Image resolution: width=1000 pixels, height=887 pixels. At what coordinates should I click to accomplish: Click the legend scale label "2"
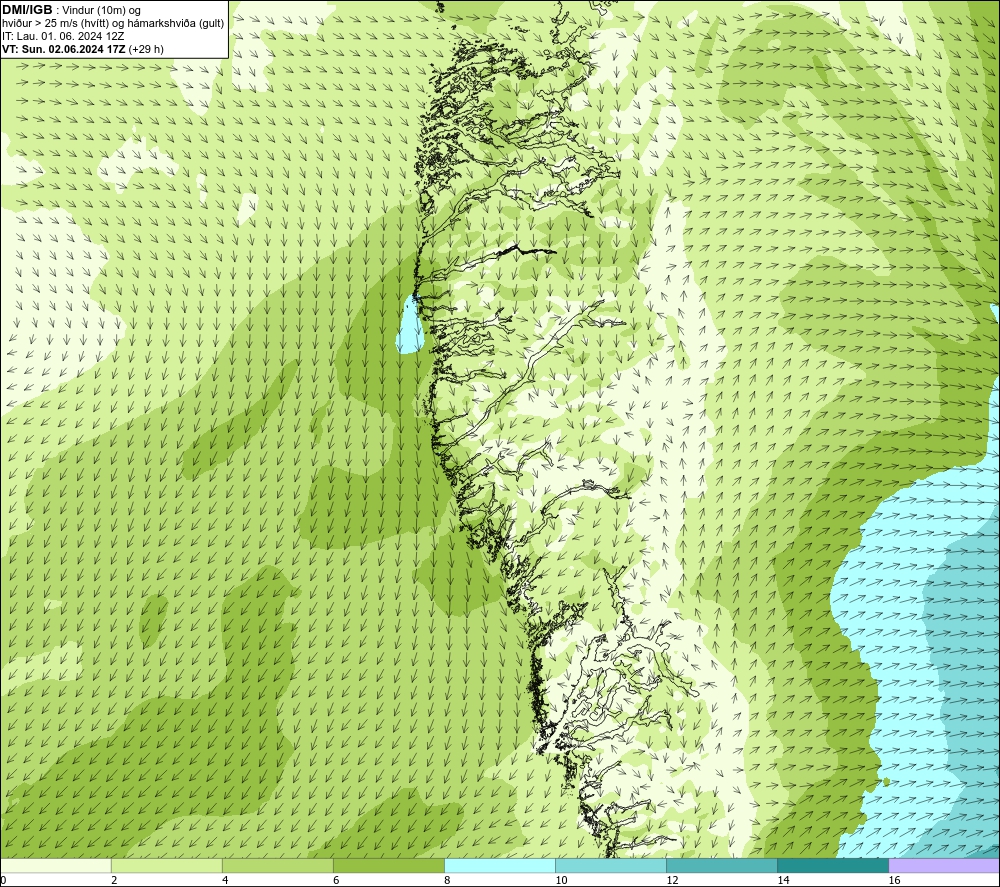[x=114, y=881]
